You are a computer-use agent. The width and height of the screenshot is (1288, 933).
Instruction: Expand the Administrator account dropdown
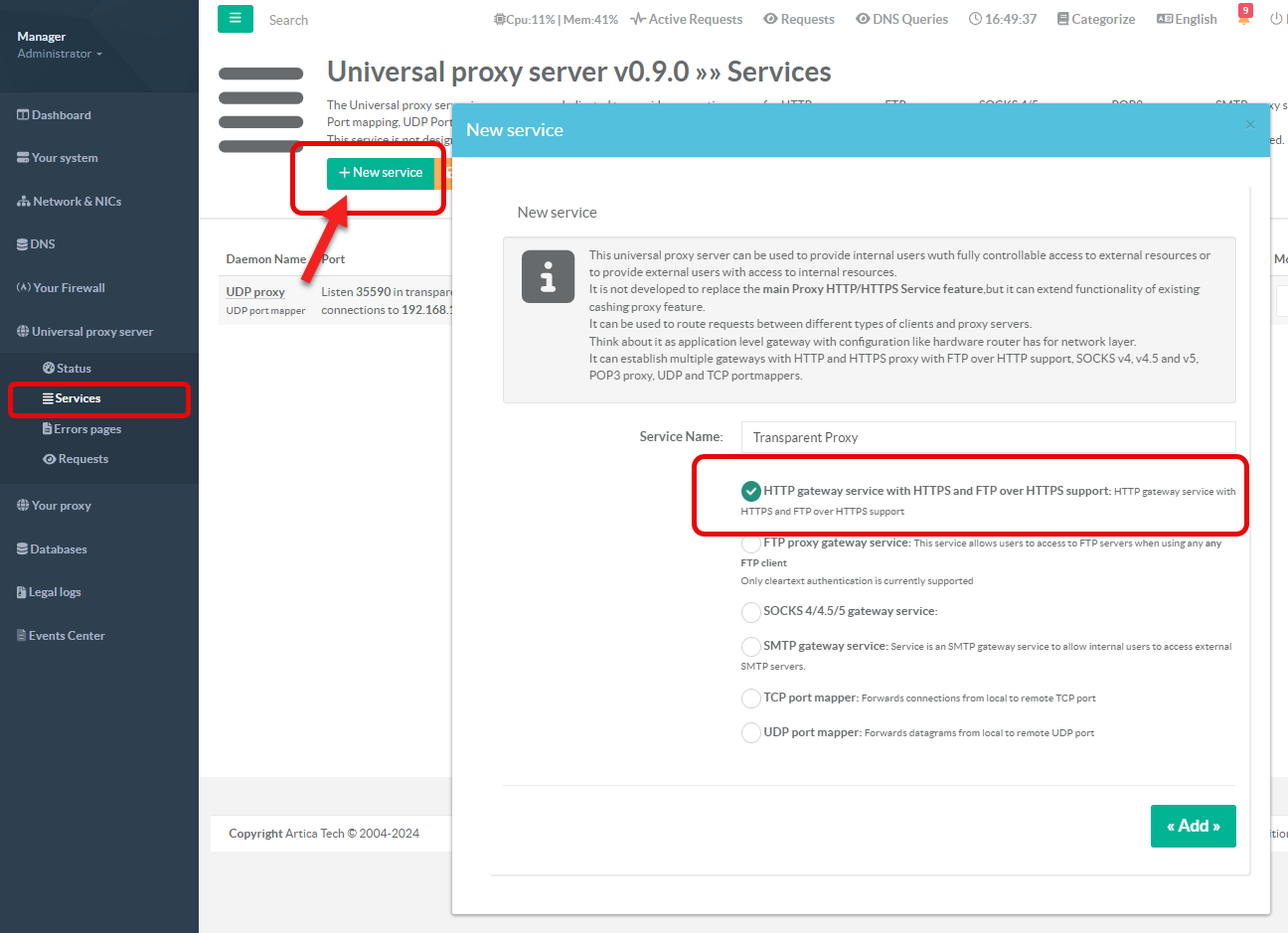click(60, 54)
